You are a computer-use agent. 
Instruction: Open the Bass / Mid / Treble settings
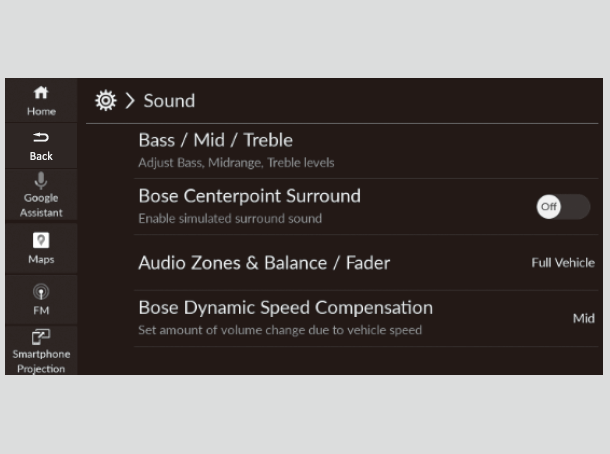tap(215, 141)
